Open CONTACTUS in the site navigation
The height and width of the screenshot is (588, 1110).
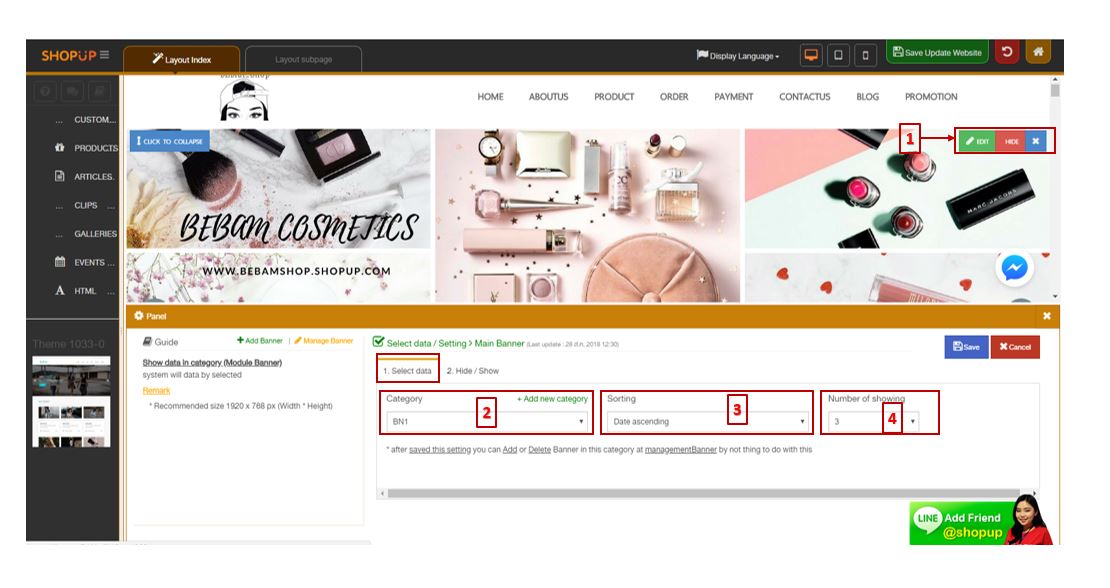click(805, 97)
